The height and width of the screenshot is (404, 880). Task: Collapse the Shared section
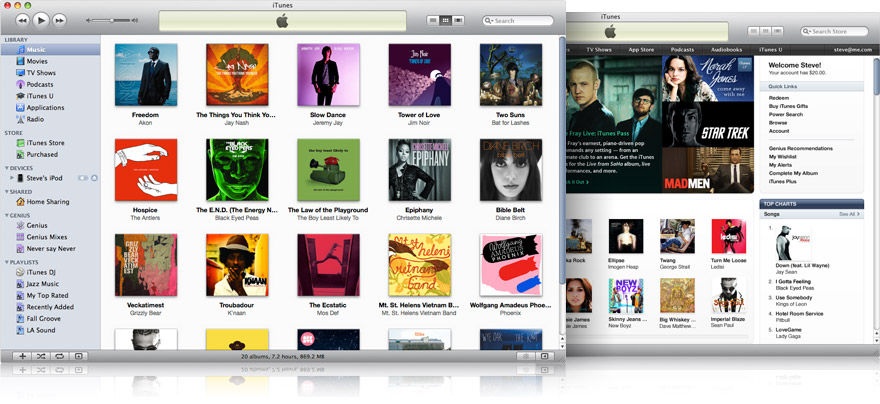click(x=7, y=192)
